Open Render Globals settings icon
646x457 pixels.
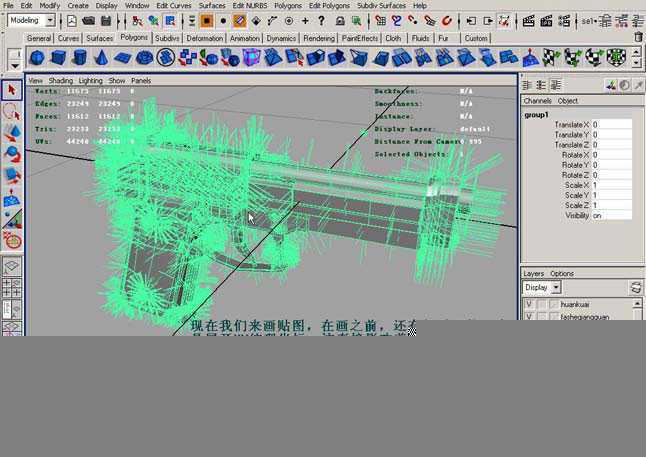click(x=564, y=21)
